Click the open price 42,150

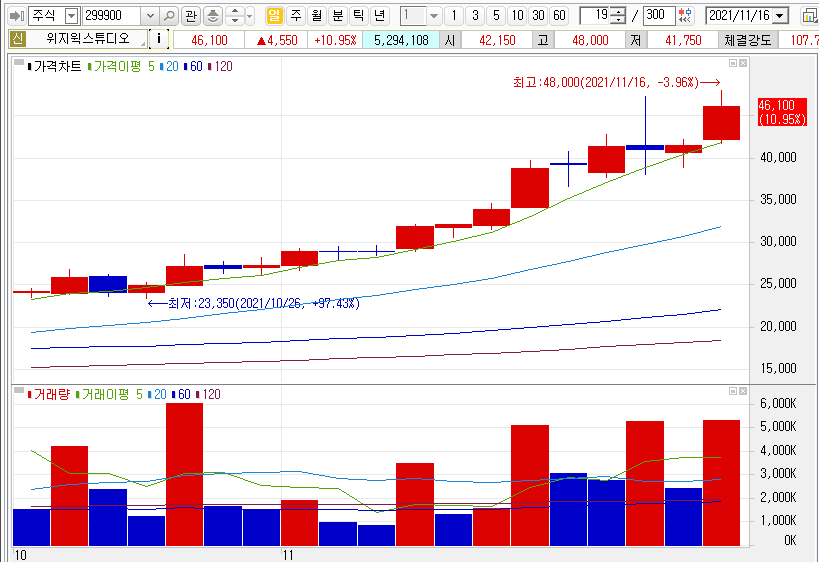[497, 40]
